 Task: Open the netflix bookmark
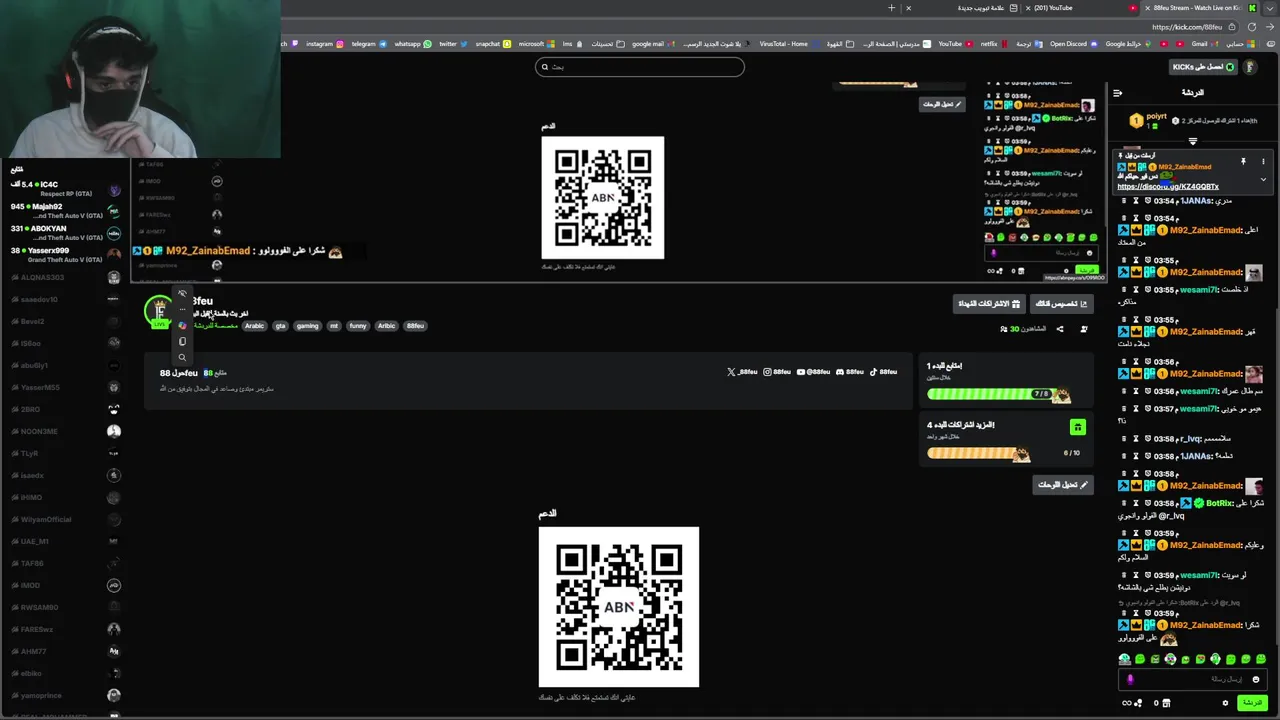click(993, 44)
